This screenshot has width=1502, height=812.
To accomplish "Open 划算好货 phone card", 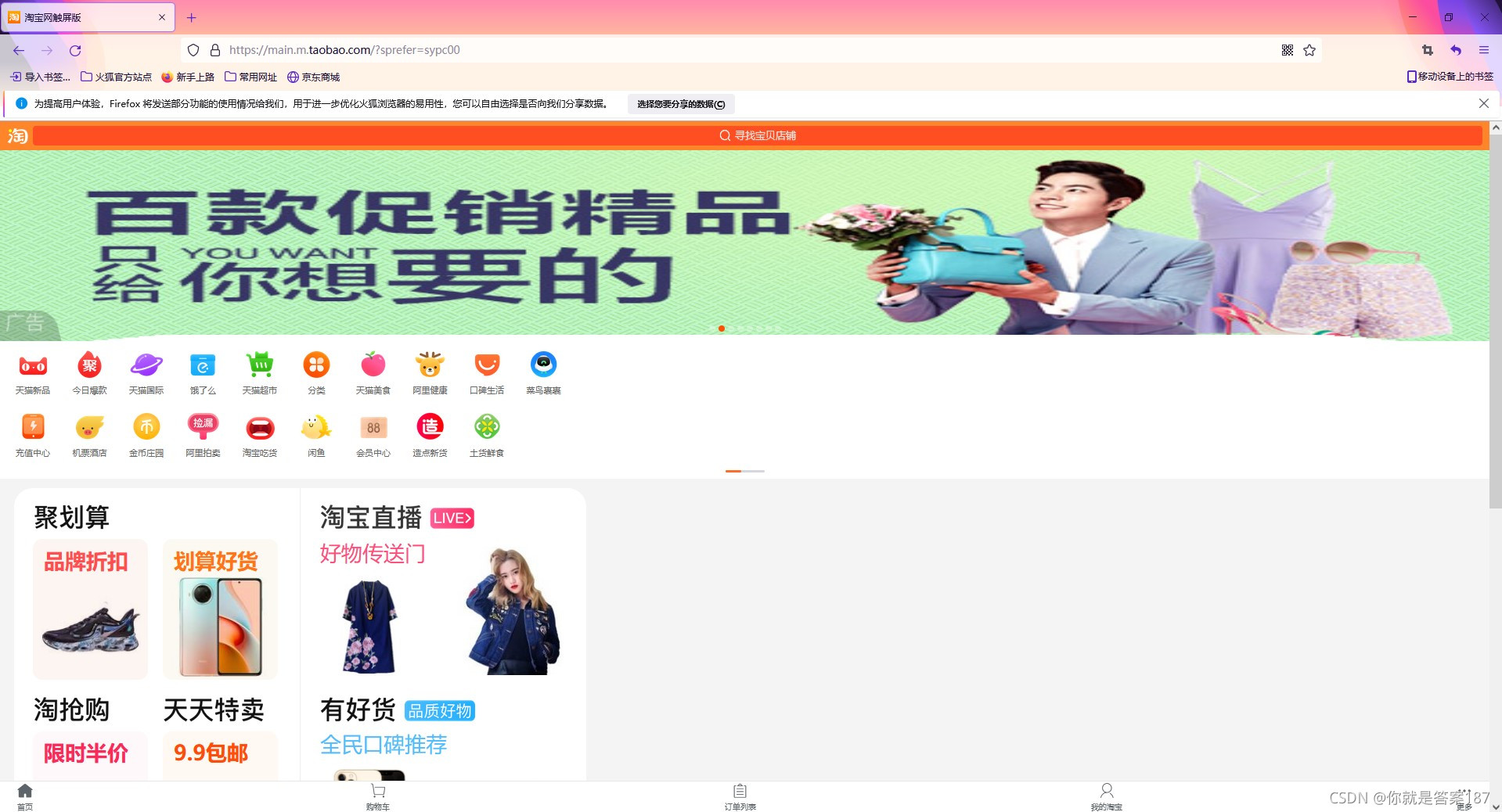I will pyautogui.click(x=220, y=609).
